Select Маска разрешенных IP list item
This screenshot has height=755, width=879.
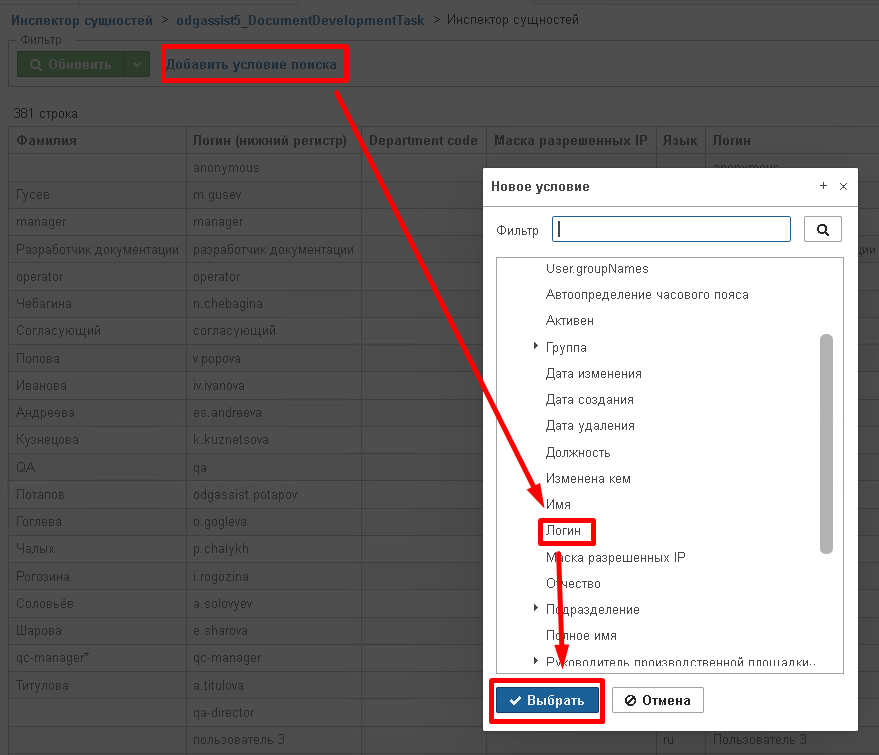[x=616, y=557]
